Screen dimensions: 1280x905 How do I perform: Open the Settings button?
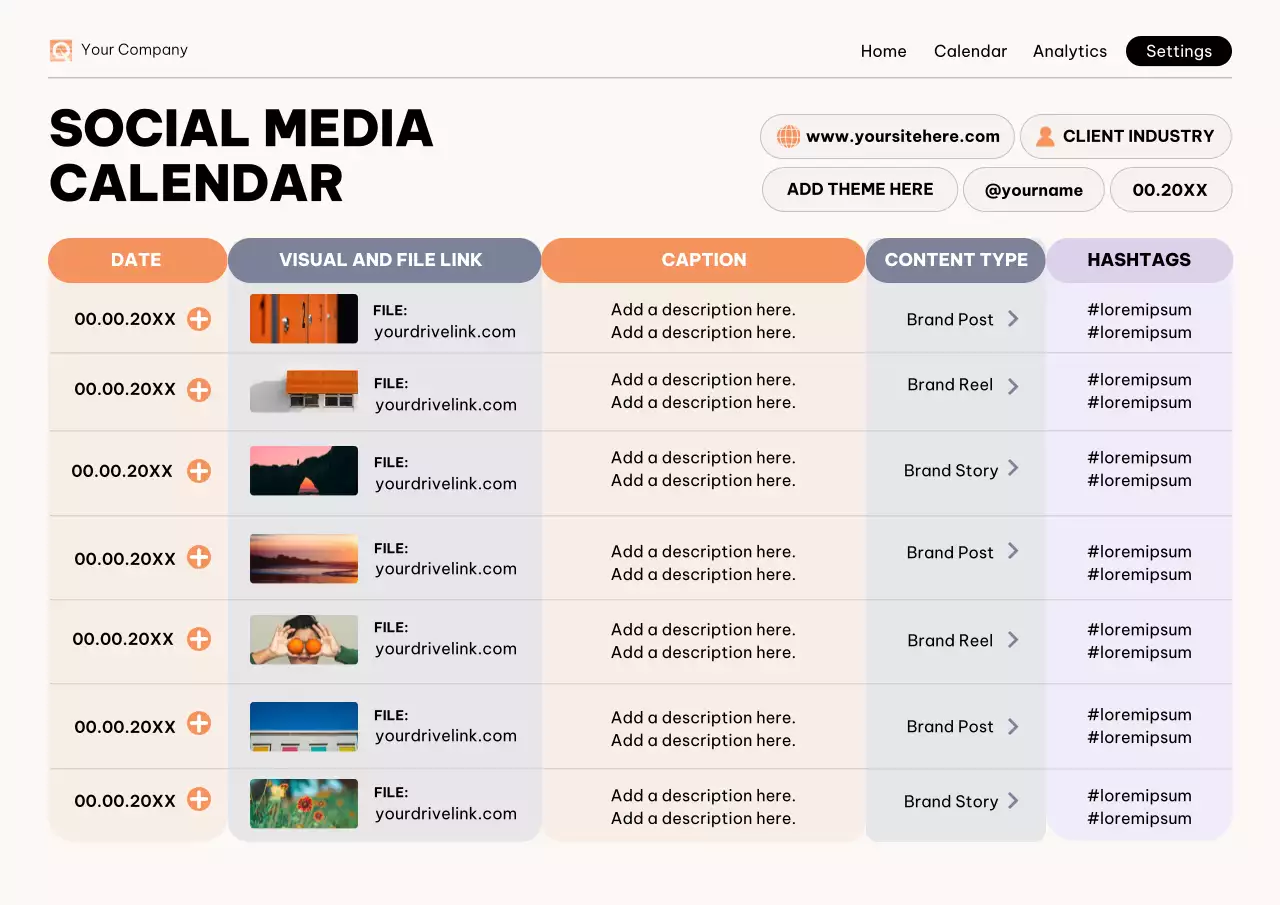[1178, 51]
